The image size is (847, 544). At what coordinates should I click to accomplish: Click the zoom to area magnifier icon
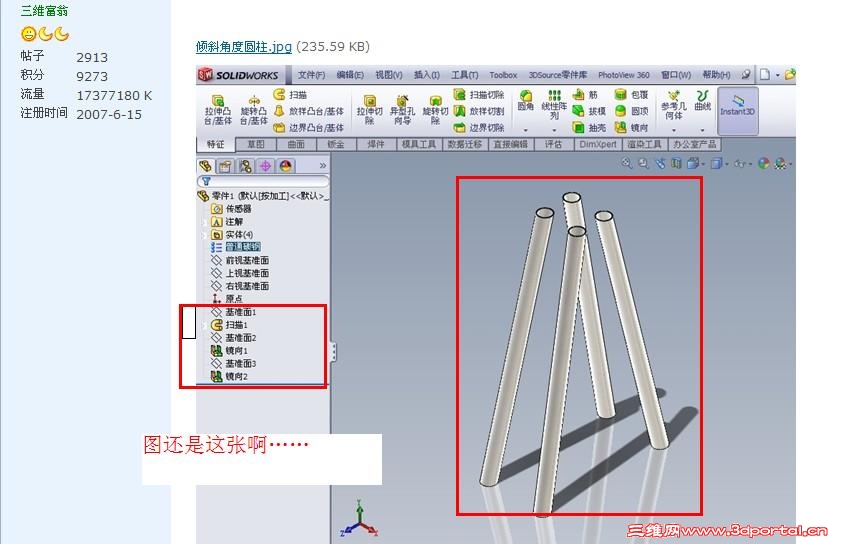pos(643,163)
